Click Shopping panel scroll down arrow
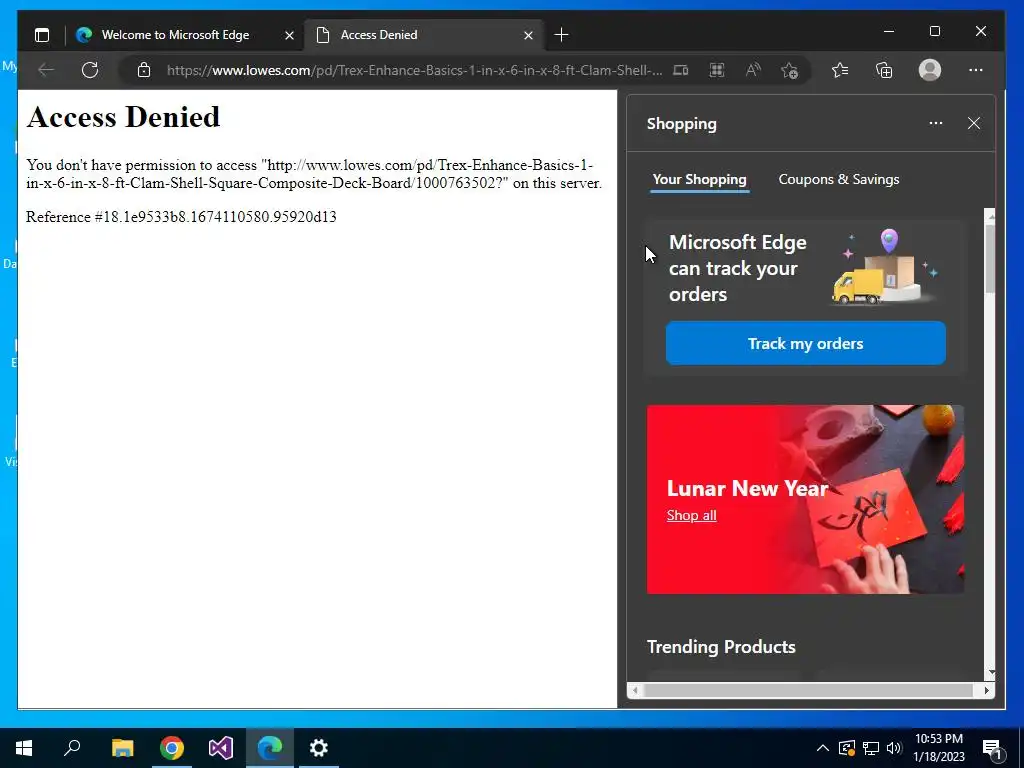Screen dimensions: 1024x768 tap(991, 673)
